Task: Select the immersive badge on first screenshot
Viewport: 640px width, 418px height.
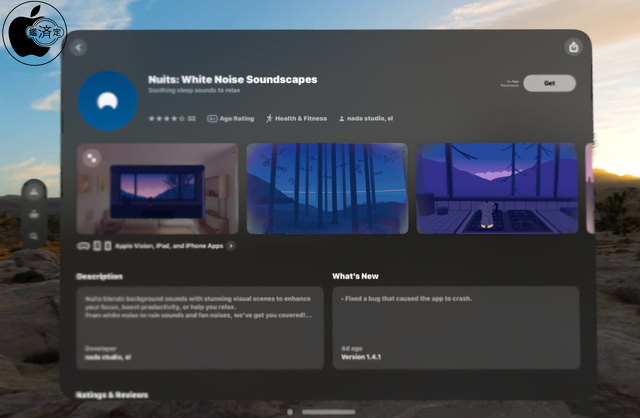Action: coord(92,158)
